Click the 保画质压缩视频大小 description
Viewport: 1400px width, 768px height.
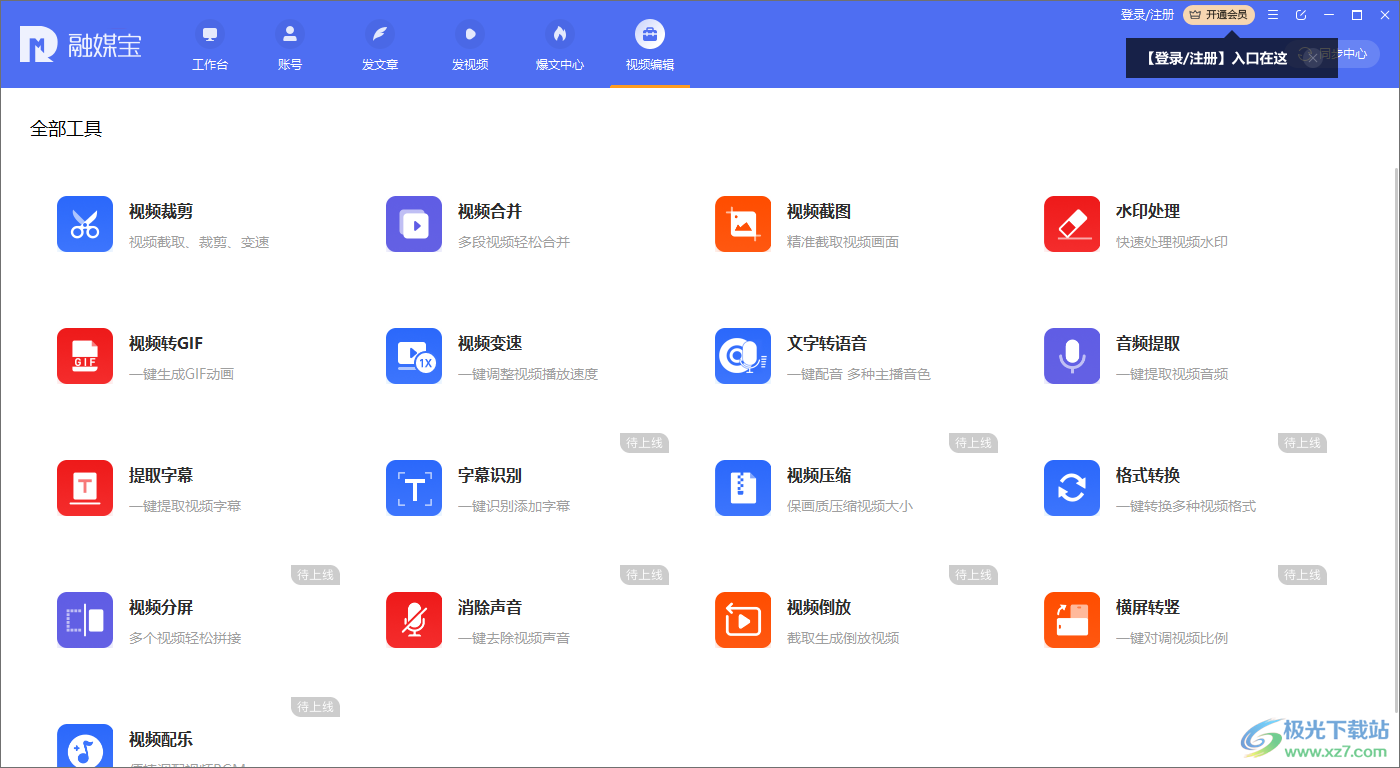850,506
